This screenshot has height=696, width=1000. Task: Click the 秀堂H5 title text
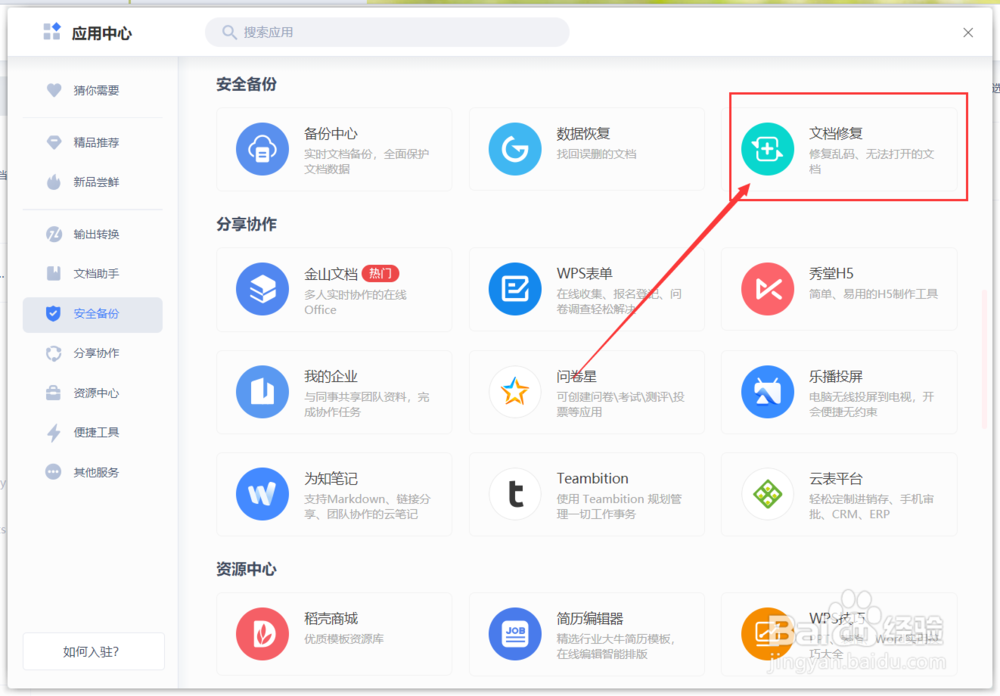pos(831,274)
